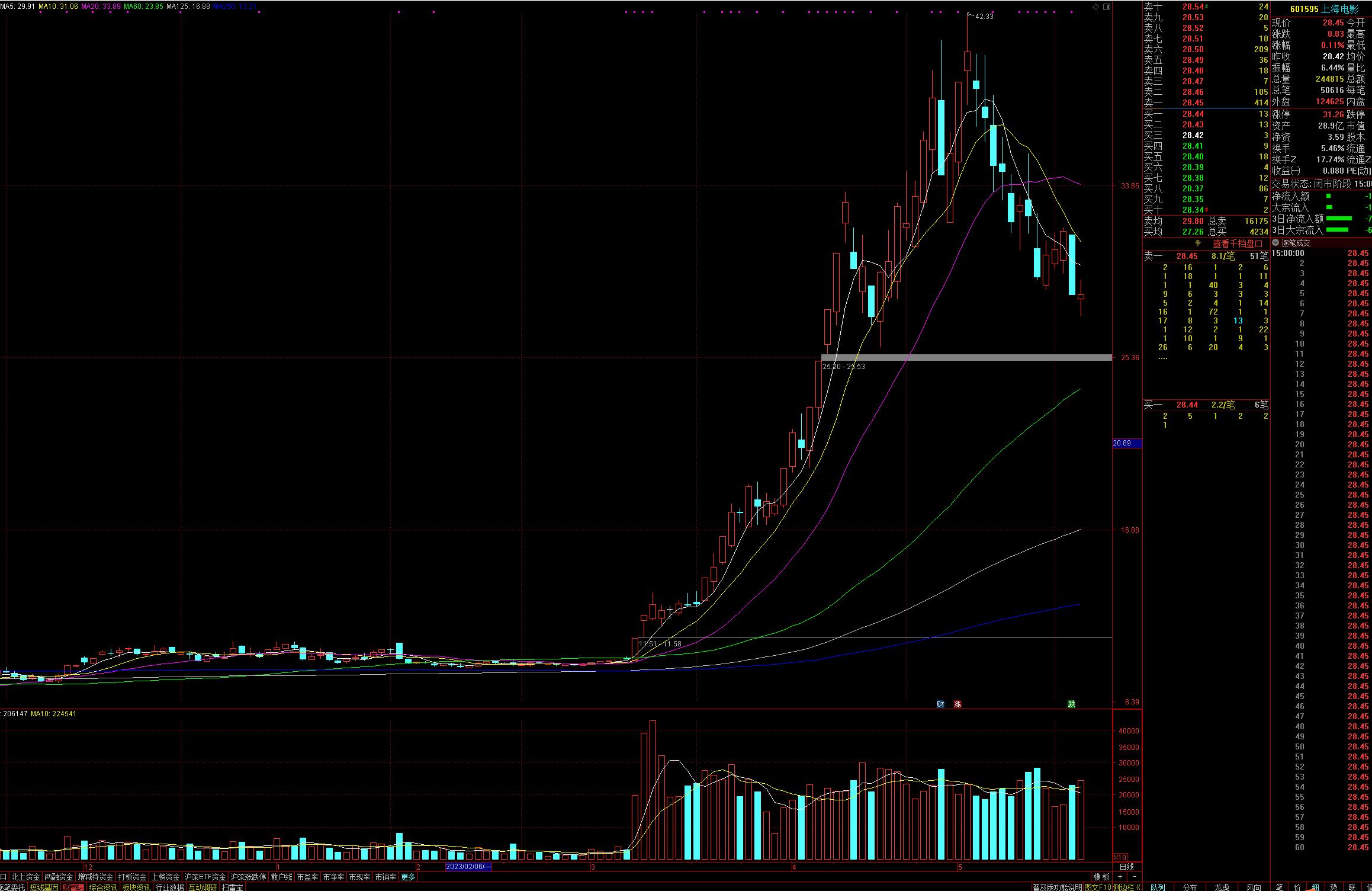Click 普及版功能说明 button
1372x891 pixels.
(x=1057, y=887)
